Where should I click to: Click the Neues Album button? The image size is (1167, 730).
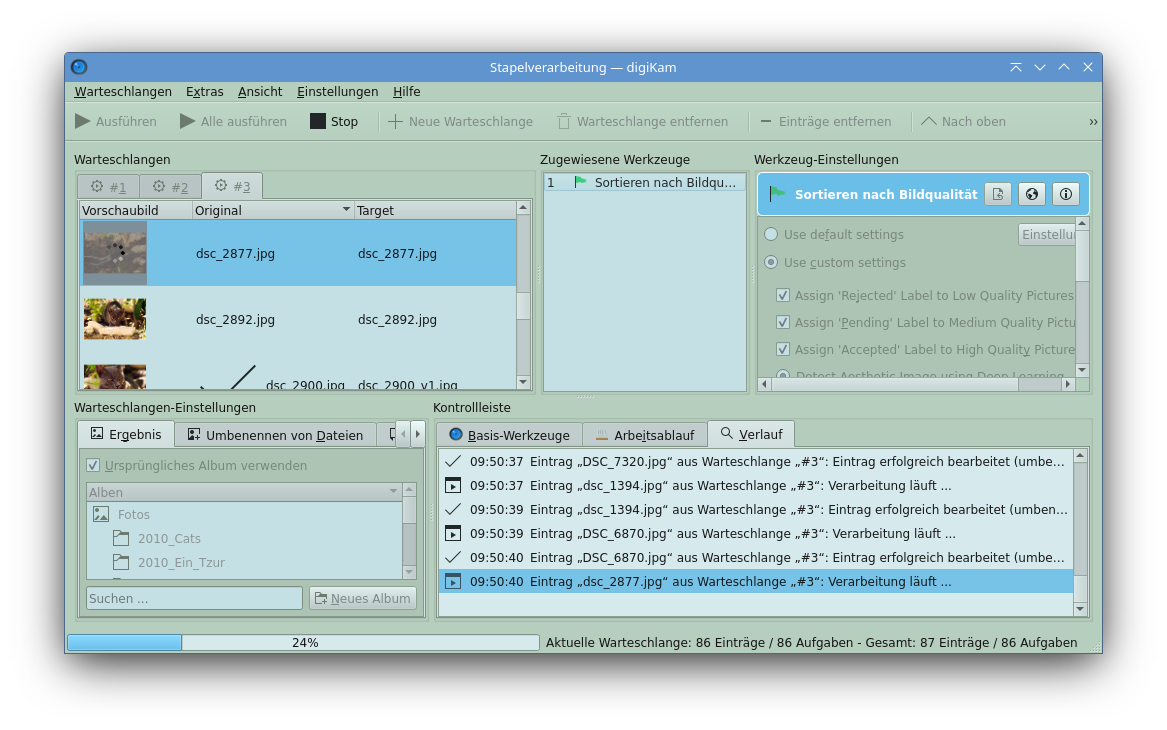coord(362,598)
